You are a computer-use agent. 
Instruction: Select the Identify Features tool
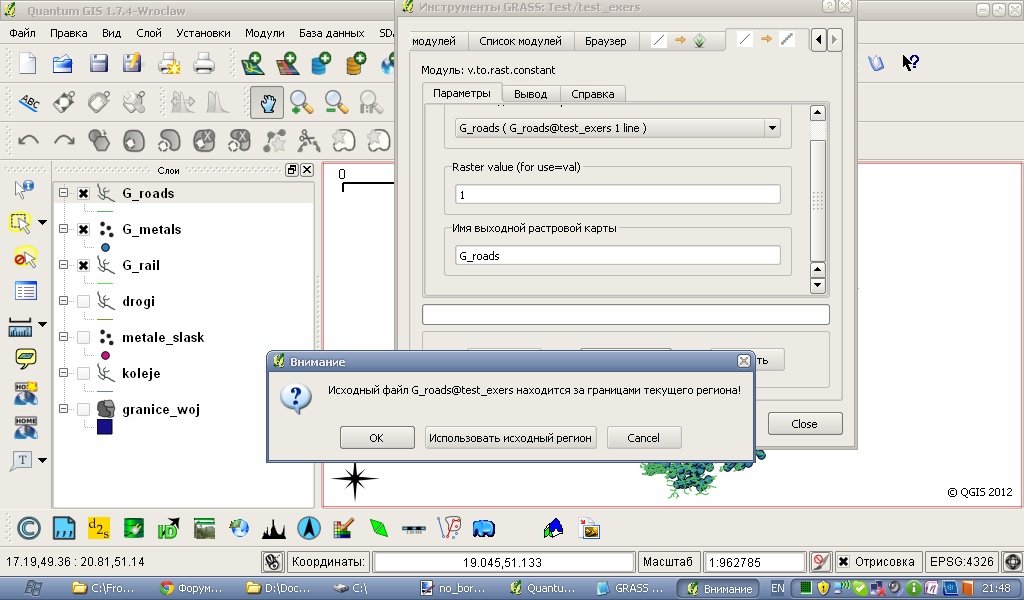(24, 189)
